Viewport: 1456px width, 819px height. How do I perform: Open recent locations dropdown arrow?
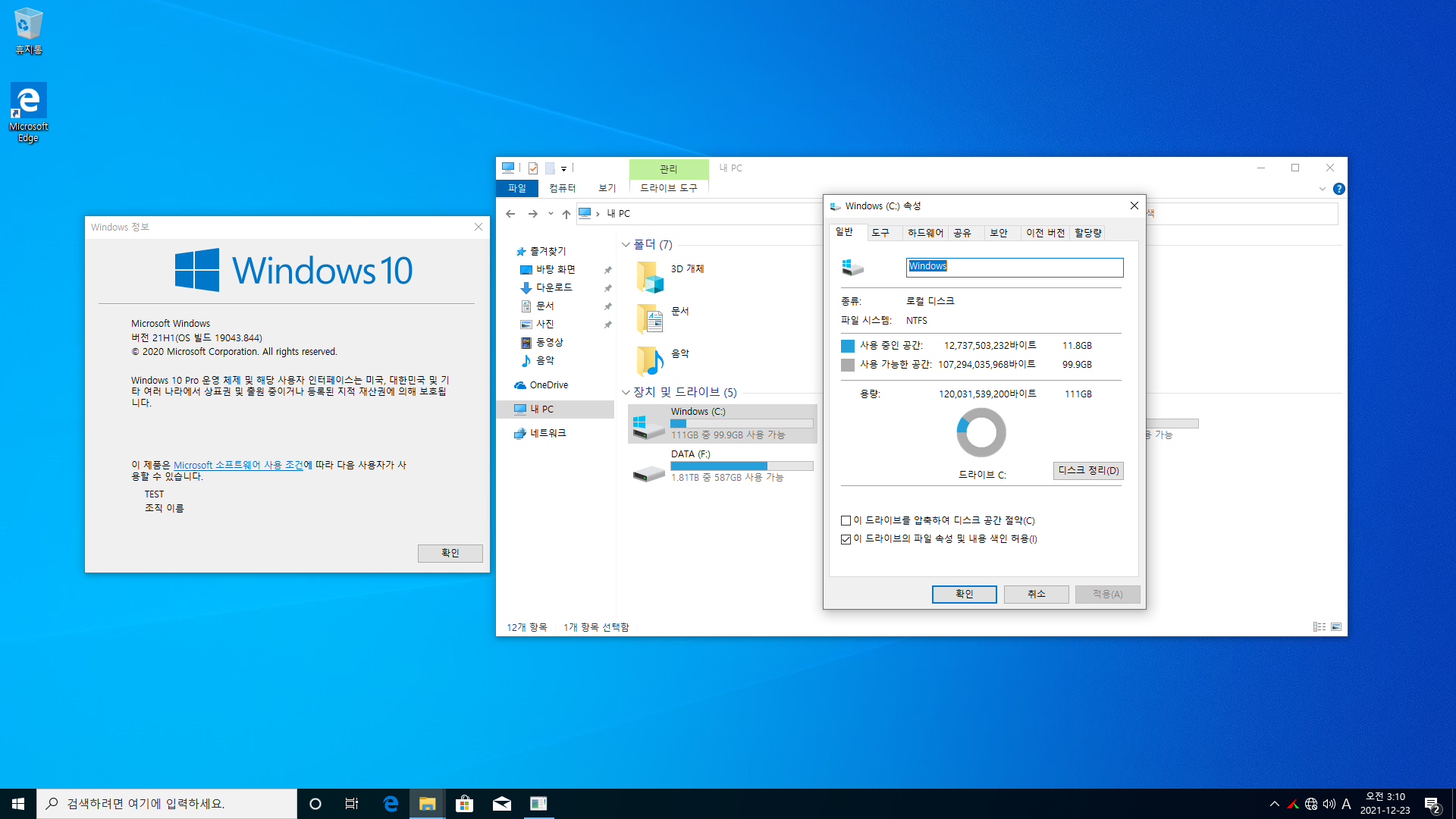pos(551,214)
